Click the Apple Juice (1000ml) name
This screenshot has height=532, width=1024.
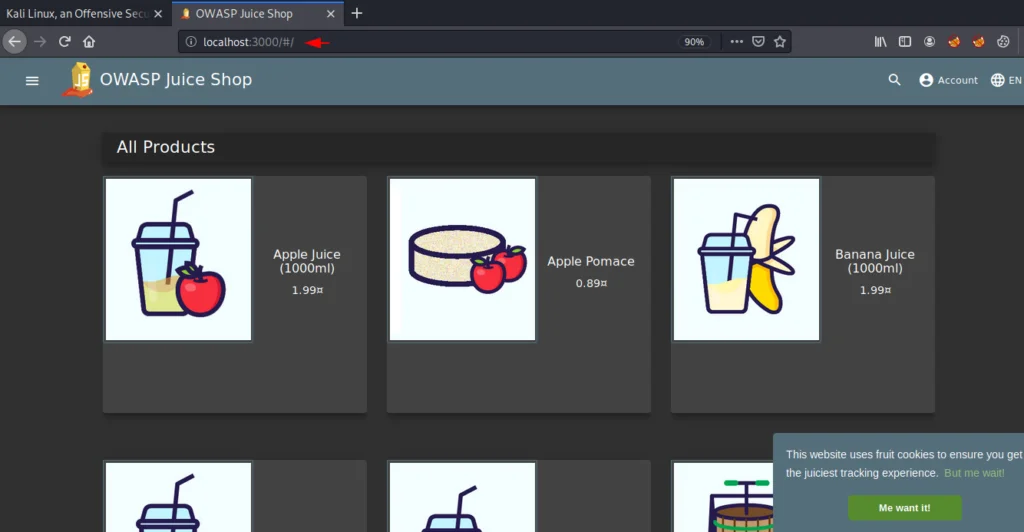(x=307, y=261)
